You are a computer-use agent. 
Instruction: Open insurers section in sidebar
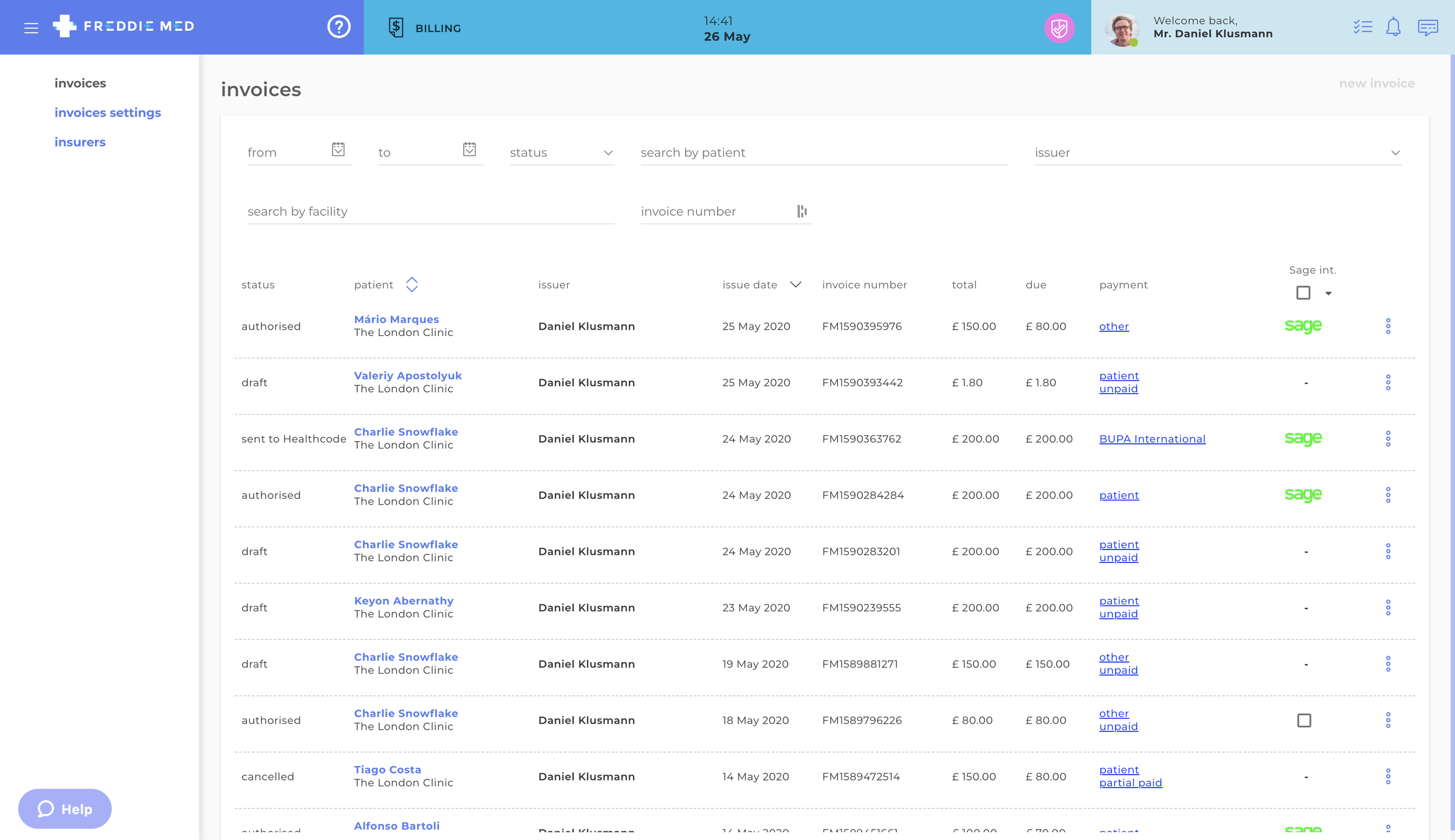80,142
